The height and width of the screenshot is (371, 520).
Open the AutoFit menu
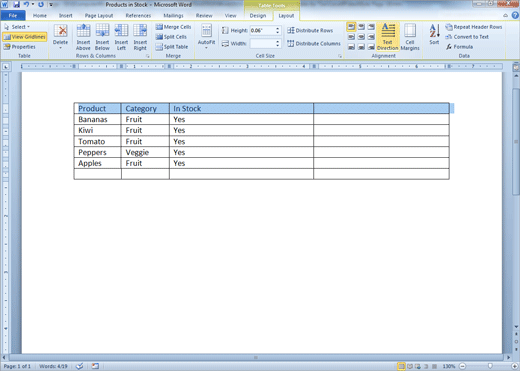206,37
